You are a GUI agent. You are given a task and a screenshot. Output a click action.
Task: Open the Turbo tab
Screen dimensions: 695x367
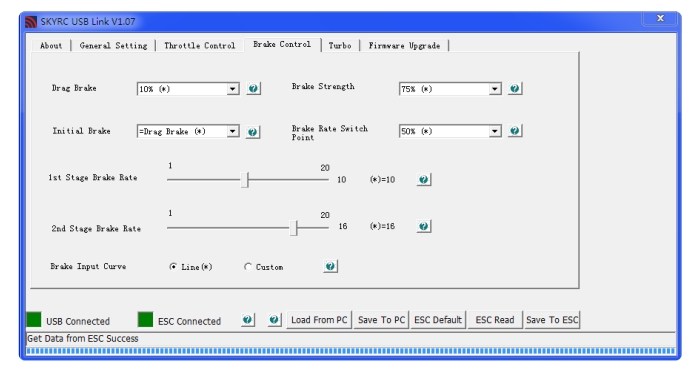tap(340, 46)
